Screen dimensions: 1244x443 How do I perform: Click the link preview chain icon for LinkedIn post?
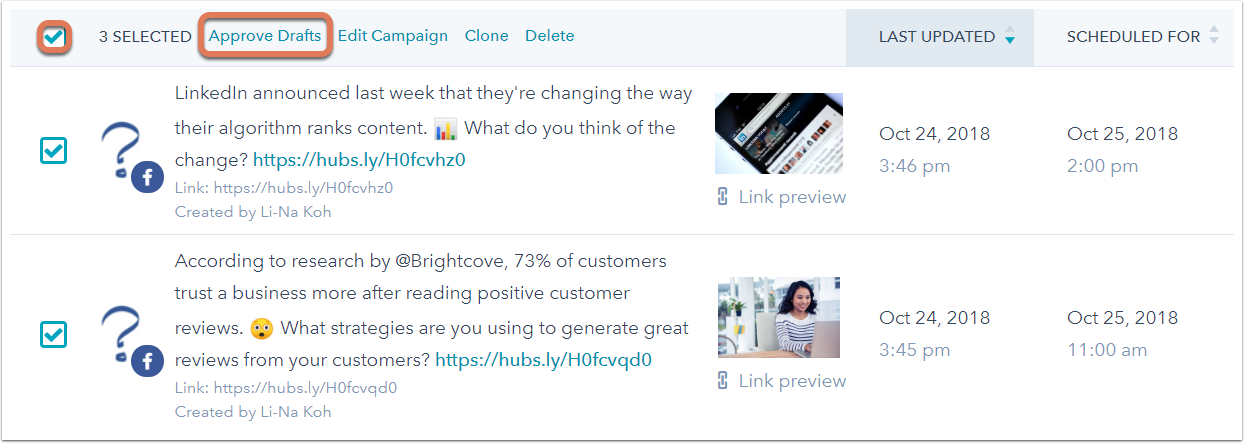click(x=723, y=197)
